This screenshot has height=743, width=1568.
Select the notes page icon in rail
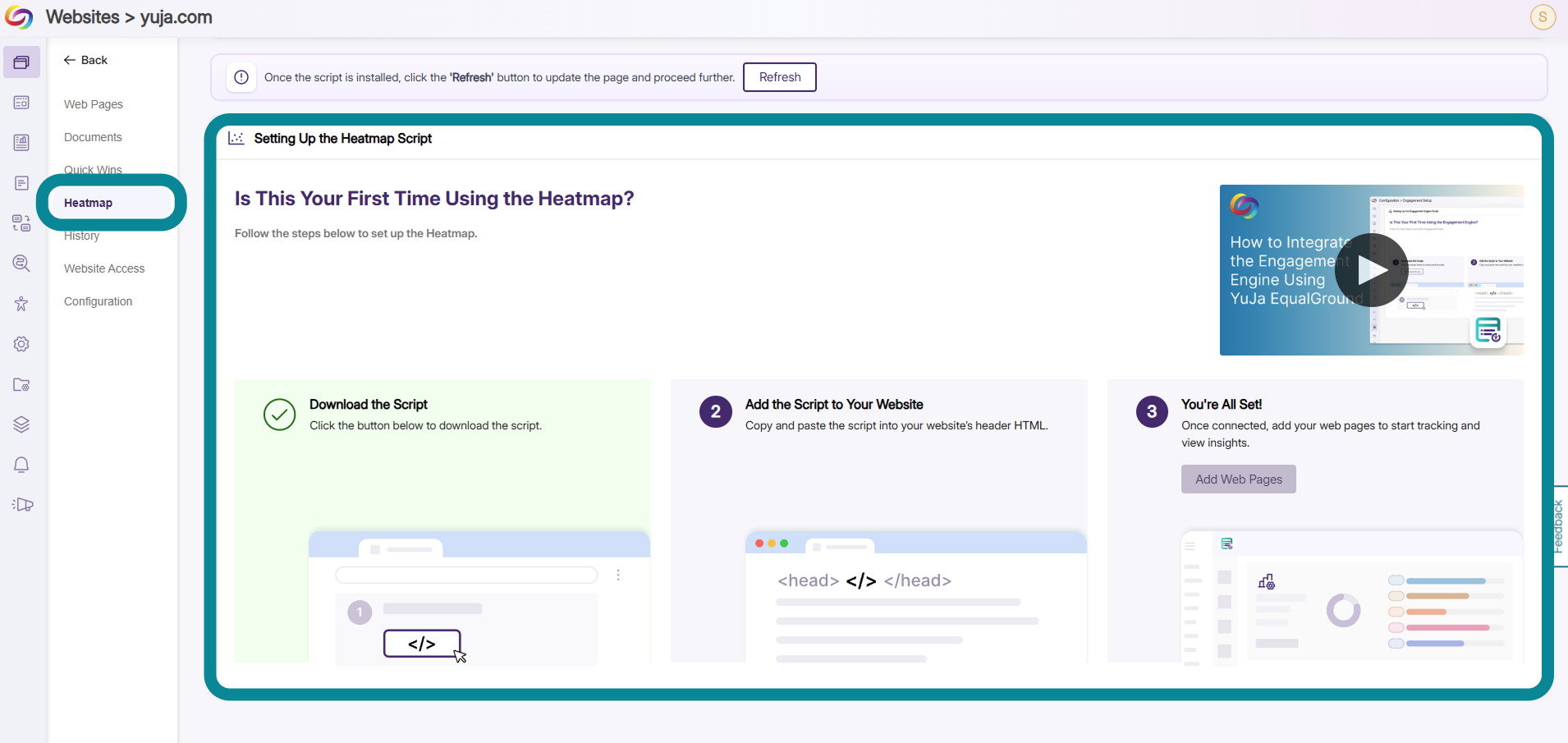click(21, 183)
